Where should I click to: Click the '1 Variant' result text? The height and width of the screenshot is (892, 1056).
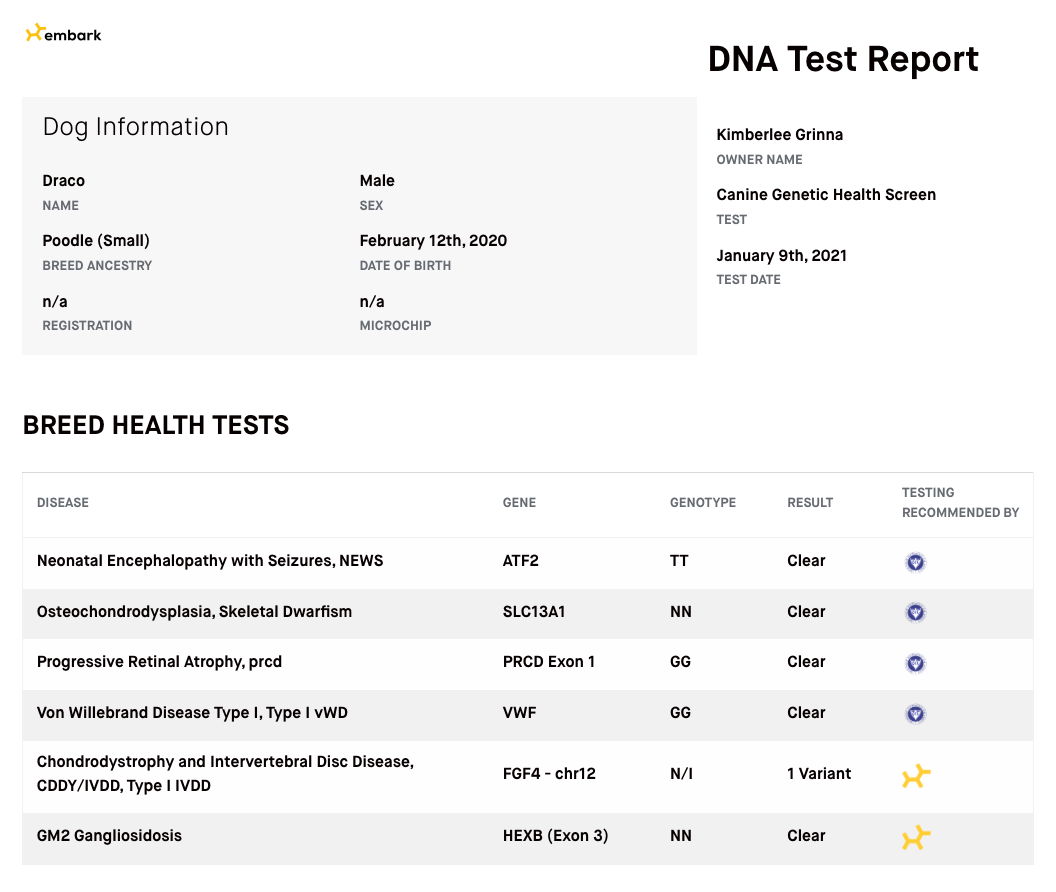[x=819, y=774]
